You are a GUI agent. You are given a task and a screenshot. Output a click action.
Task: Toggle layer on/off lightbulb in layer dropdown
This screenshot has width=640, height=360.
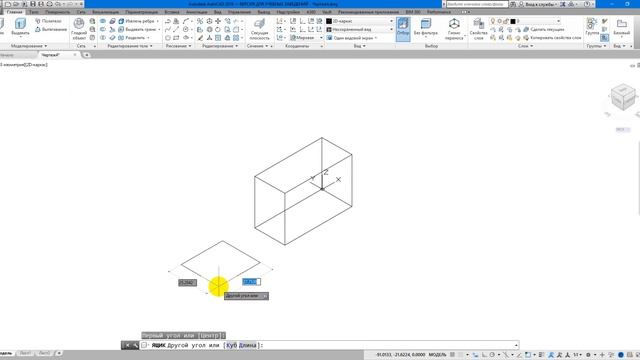coord(493,21)
